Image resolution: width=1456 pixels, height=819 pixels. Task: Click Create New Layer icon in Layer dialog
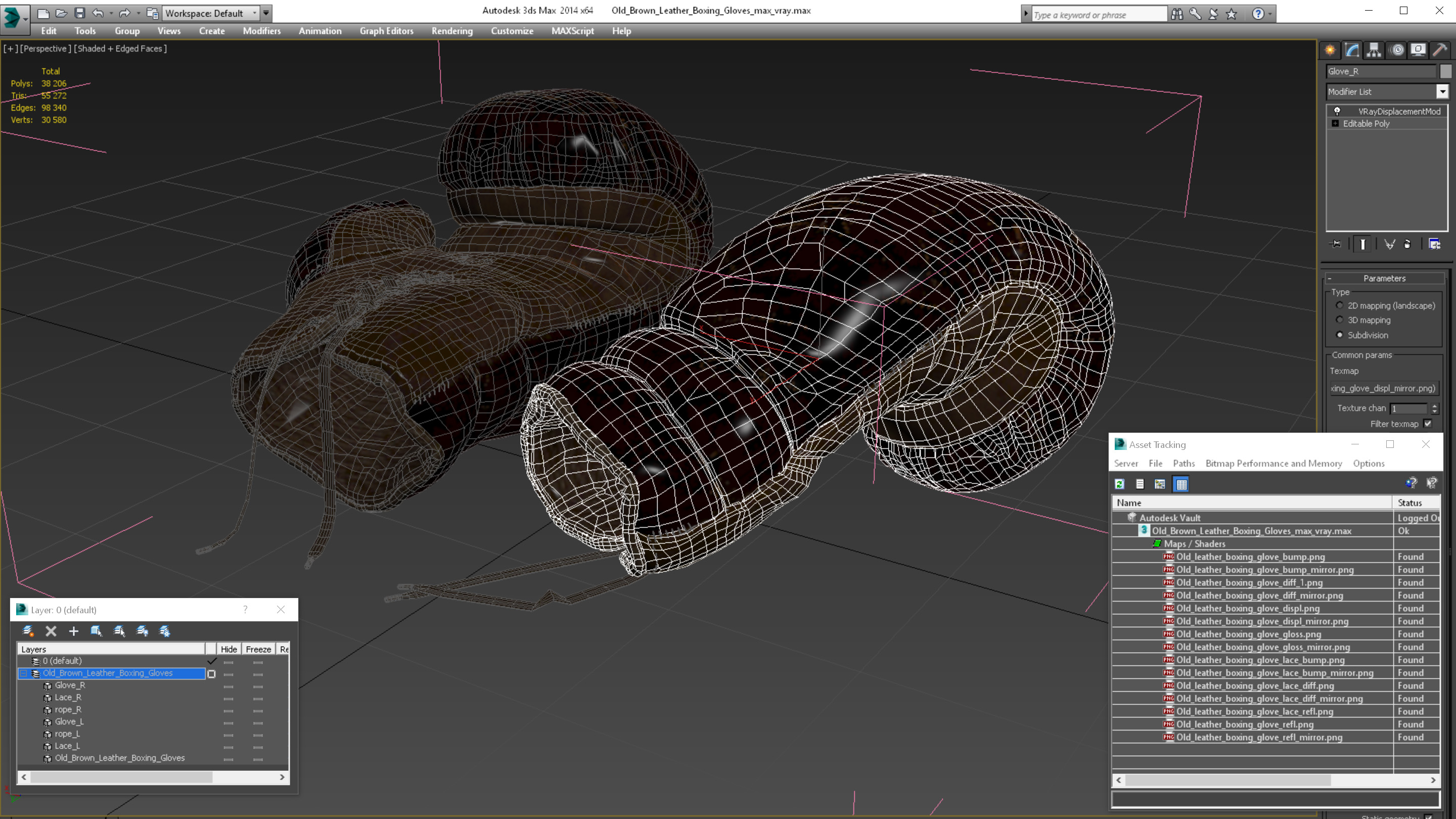coord(28,631)
